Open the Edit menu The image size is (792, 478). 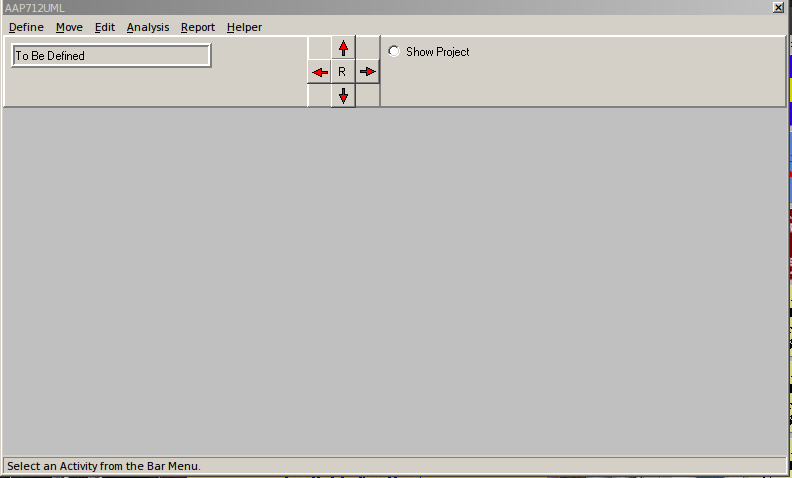(x=105, y=27)
